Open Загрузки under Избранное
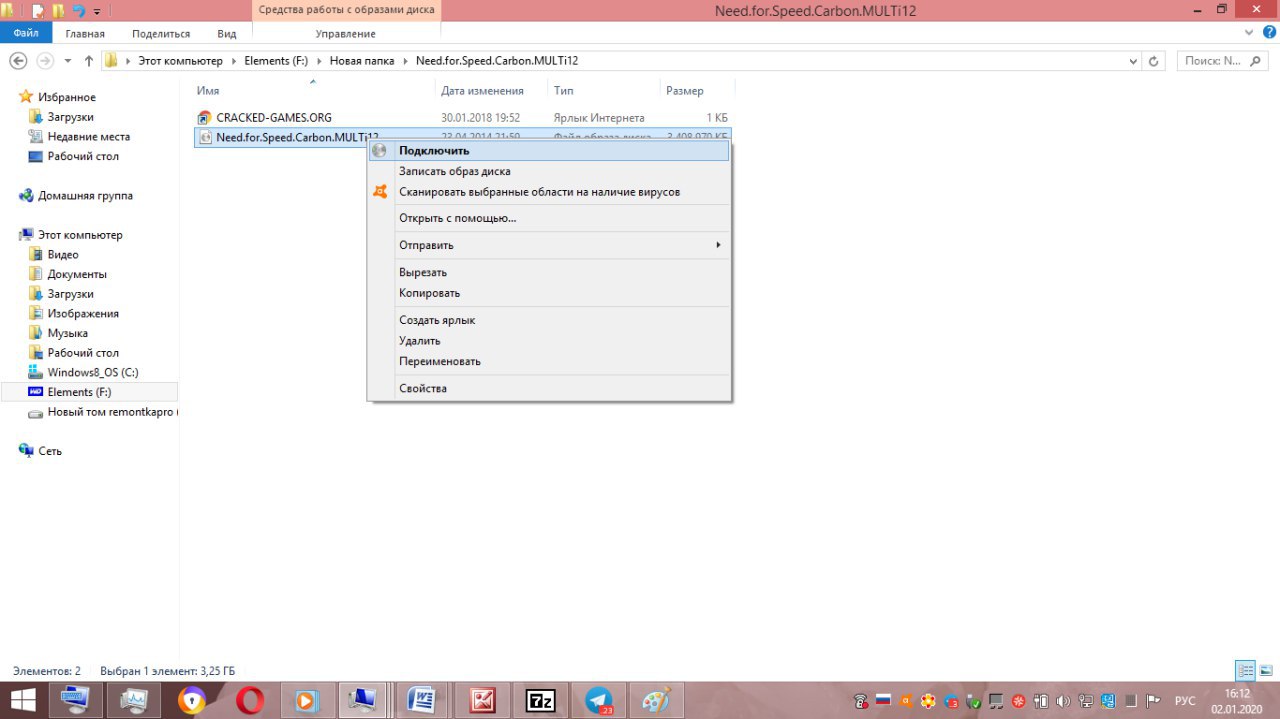This screenshot has height=719, width=1280. 70,117
